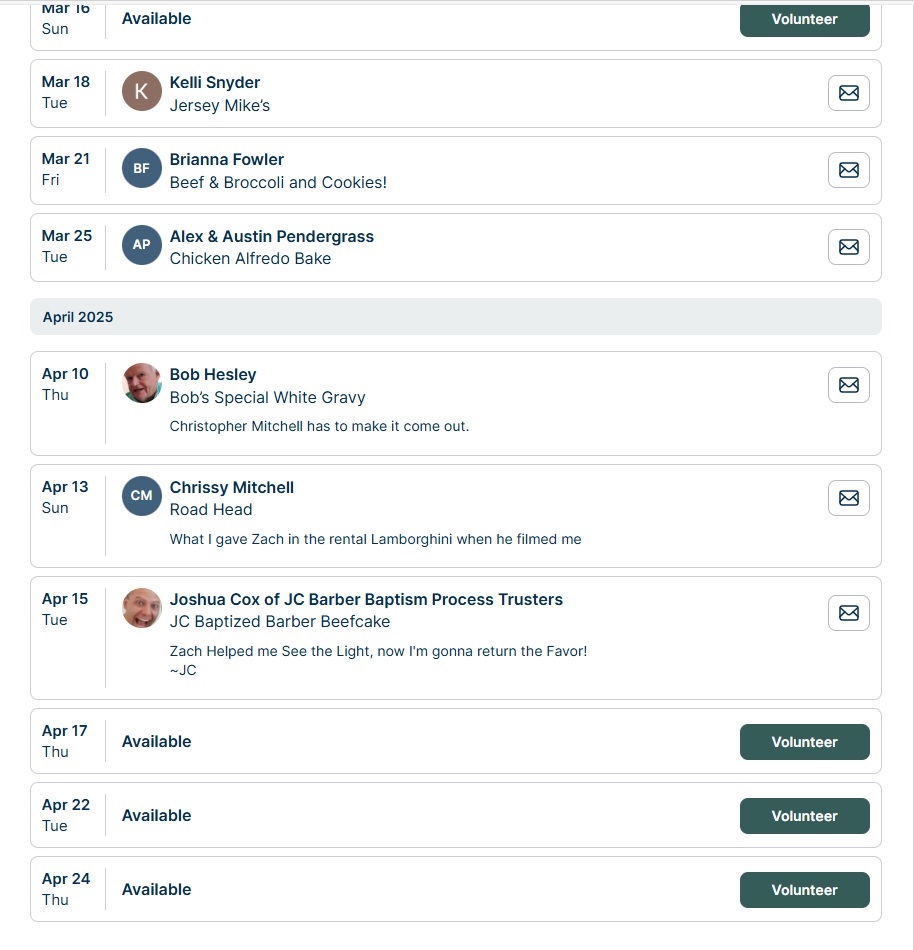Click Kelli Snyder's K avatar
This screenshot has height=950, width=914.
pyautogui.click(x=142, y=91)
